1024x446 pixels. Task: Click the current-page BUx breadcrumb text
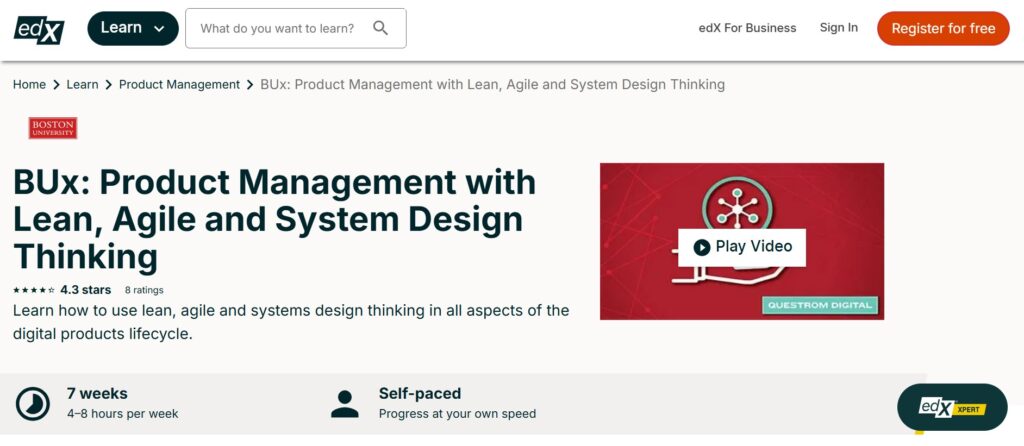click(x=492, y=84)
